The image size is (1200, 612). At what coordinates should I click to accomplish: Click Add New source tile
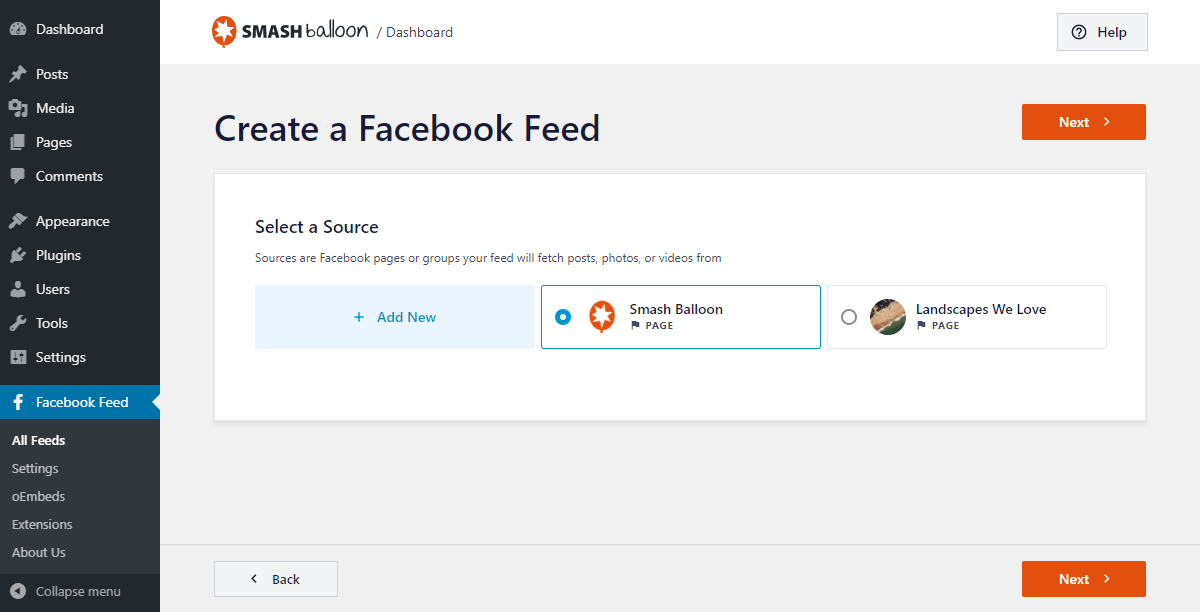coord(395,317)
